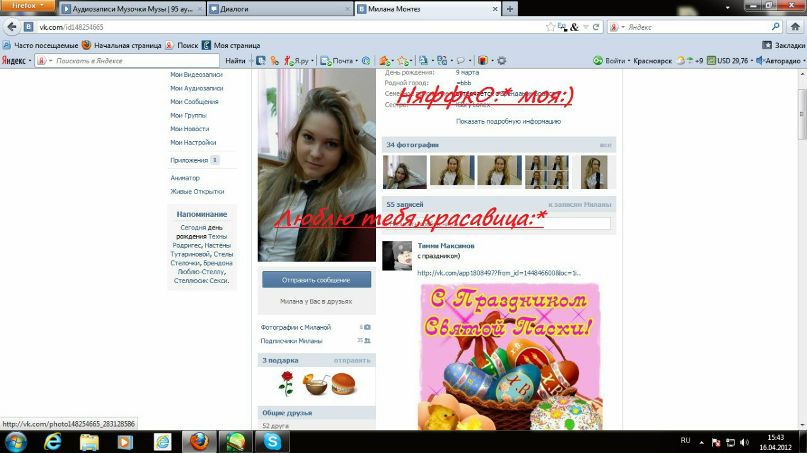Click the bookmark star in address bar

tap(550, 27)
